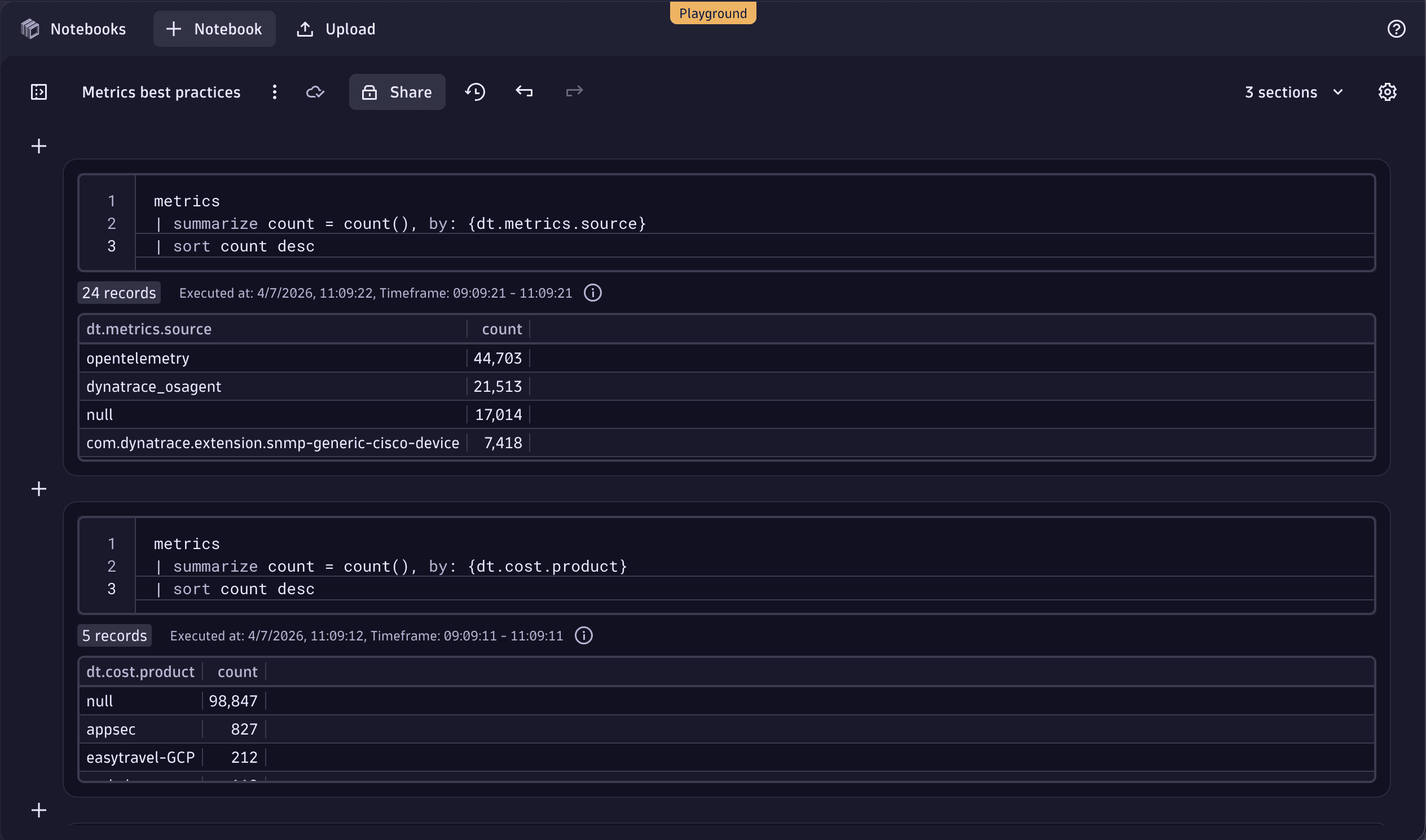Undo the last notebook change
This screenshot has width=1426, height=840.
coord(524,91)
